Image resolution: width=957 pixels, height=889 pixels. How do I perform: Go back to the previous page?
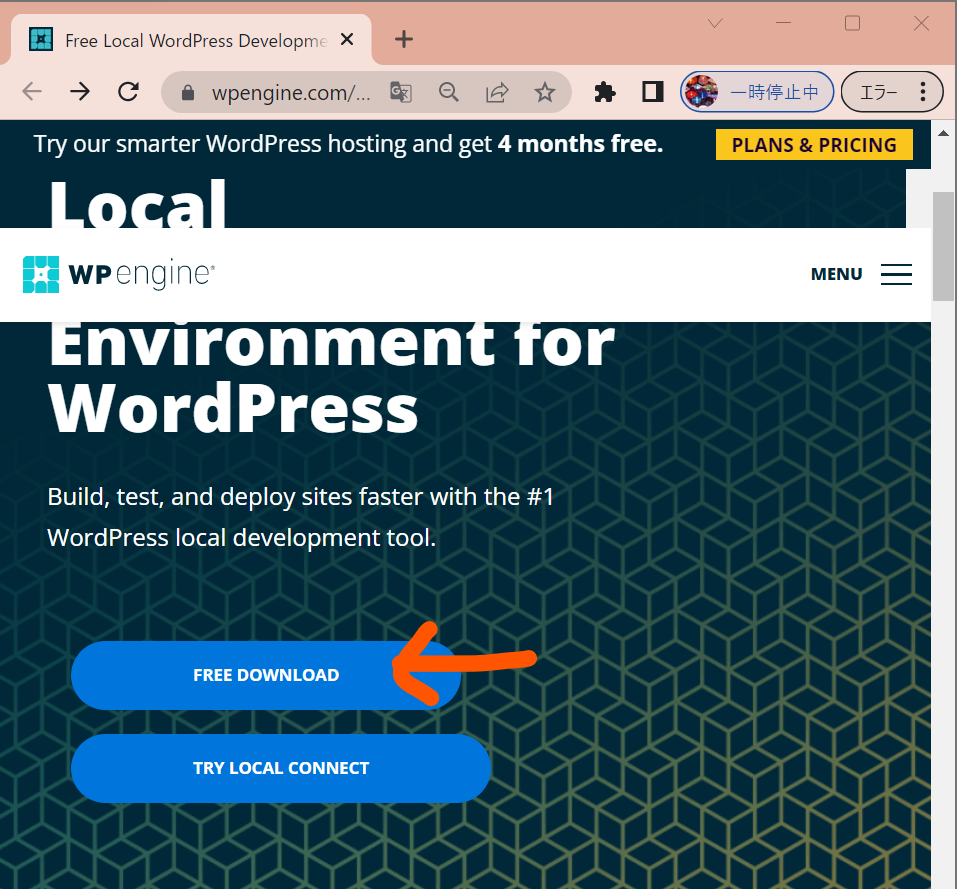pyautogui.click(x=32, y=92)
